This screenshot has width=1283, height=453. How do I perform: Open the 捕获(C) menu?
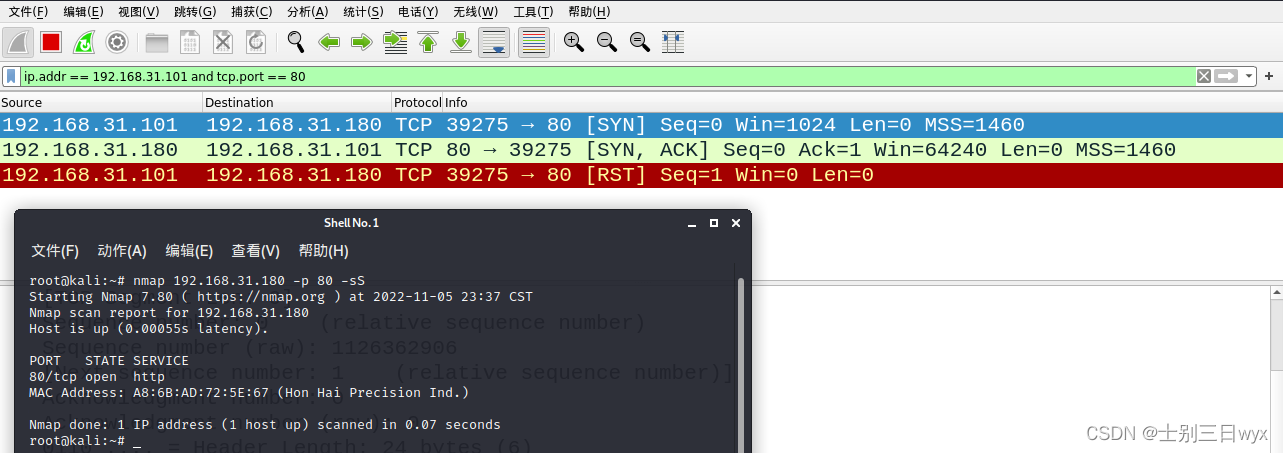(x=251, y=12)
